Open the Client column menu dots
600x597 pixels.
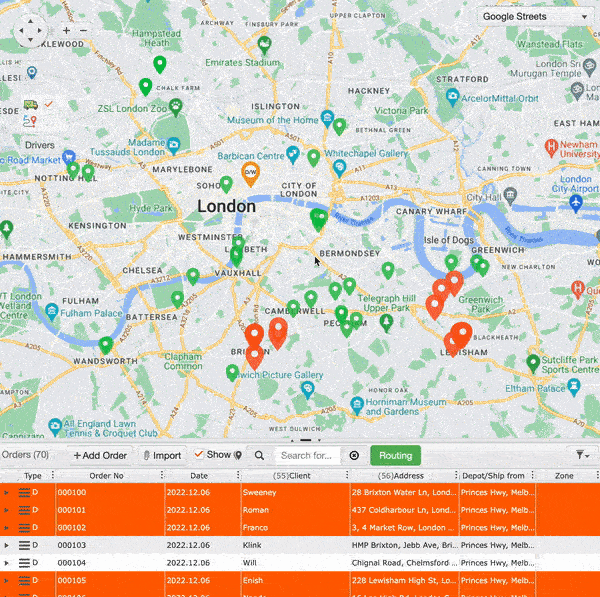[x=347, y=475]
